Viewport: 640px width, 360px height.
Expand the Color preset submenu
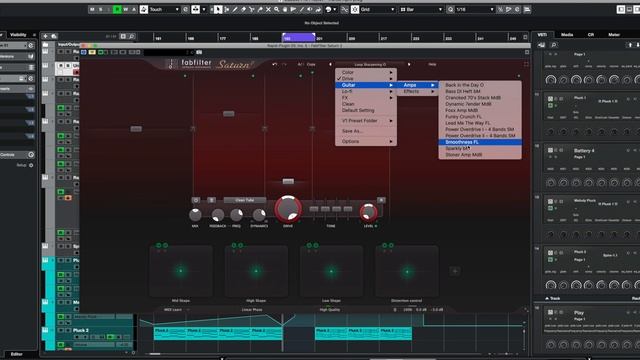click(366, 72)
